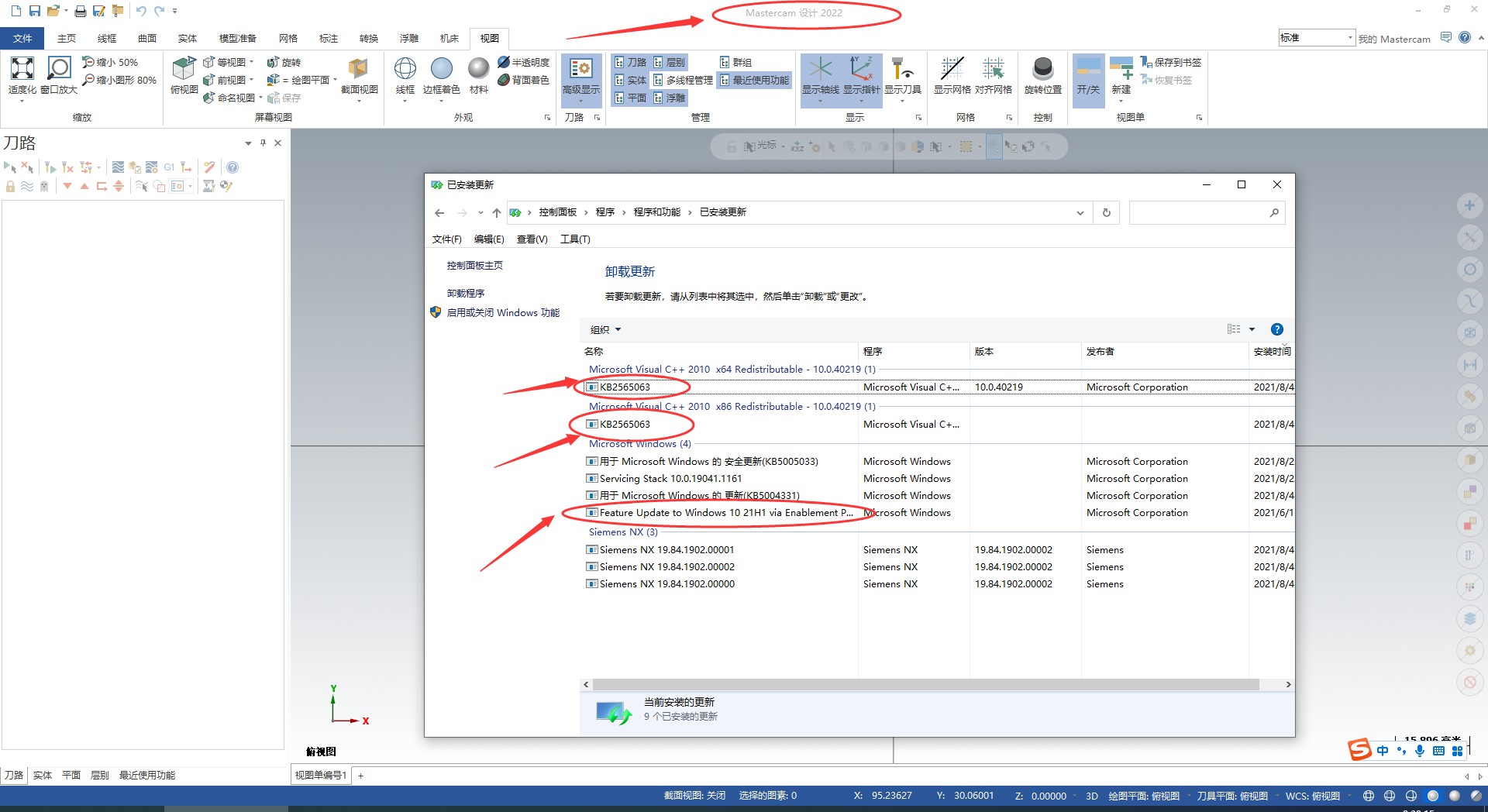The height and width of the screenshot is (812, 1488).
Task: Switch to the Solids (实体) ribbon tab
Action: 188,38
